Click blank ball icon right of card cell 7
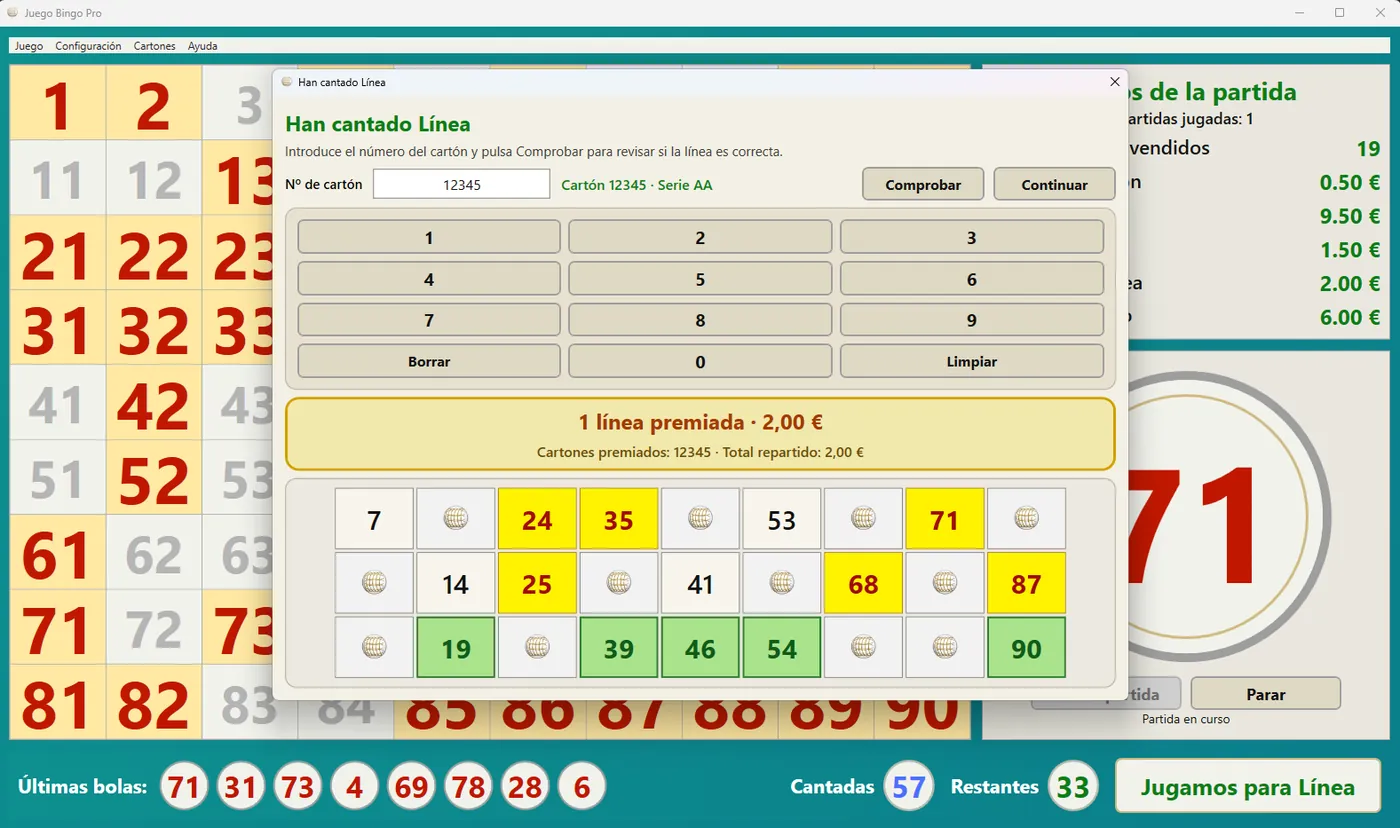This screenshot has height=828, width=1400. tap(456, 519)
